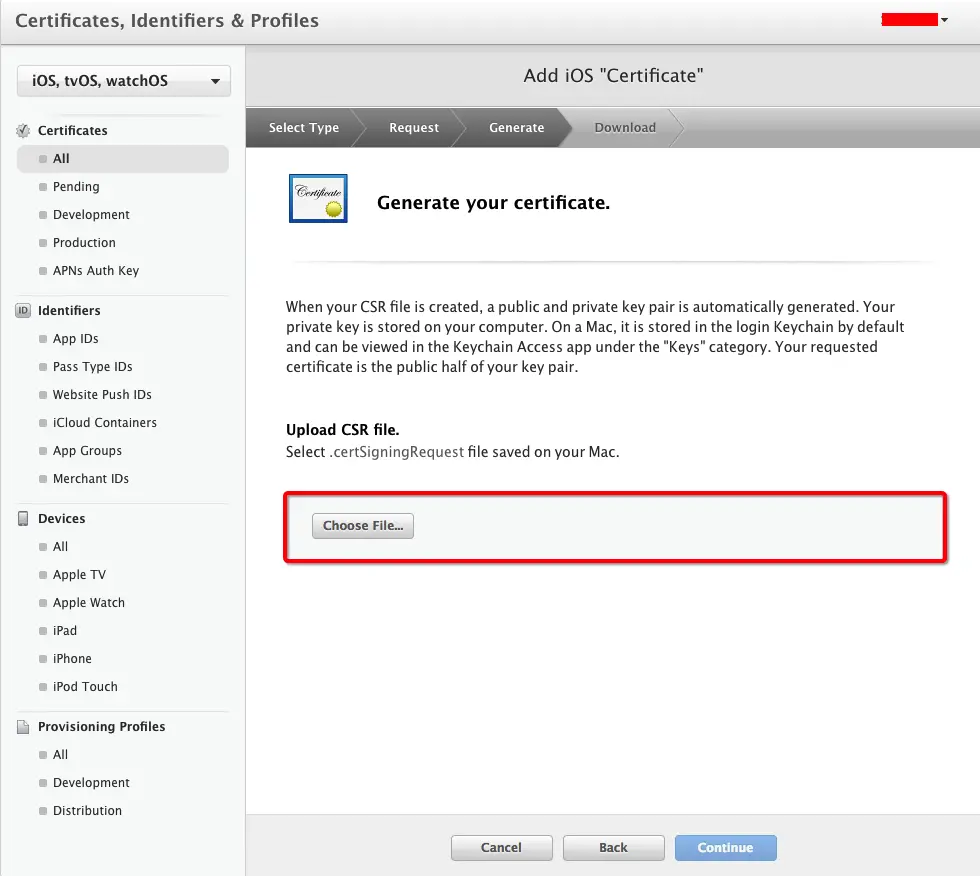Click the Certificates section heading
Viewport: 980px width, 876px height.
tap(72, 131)
